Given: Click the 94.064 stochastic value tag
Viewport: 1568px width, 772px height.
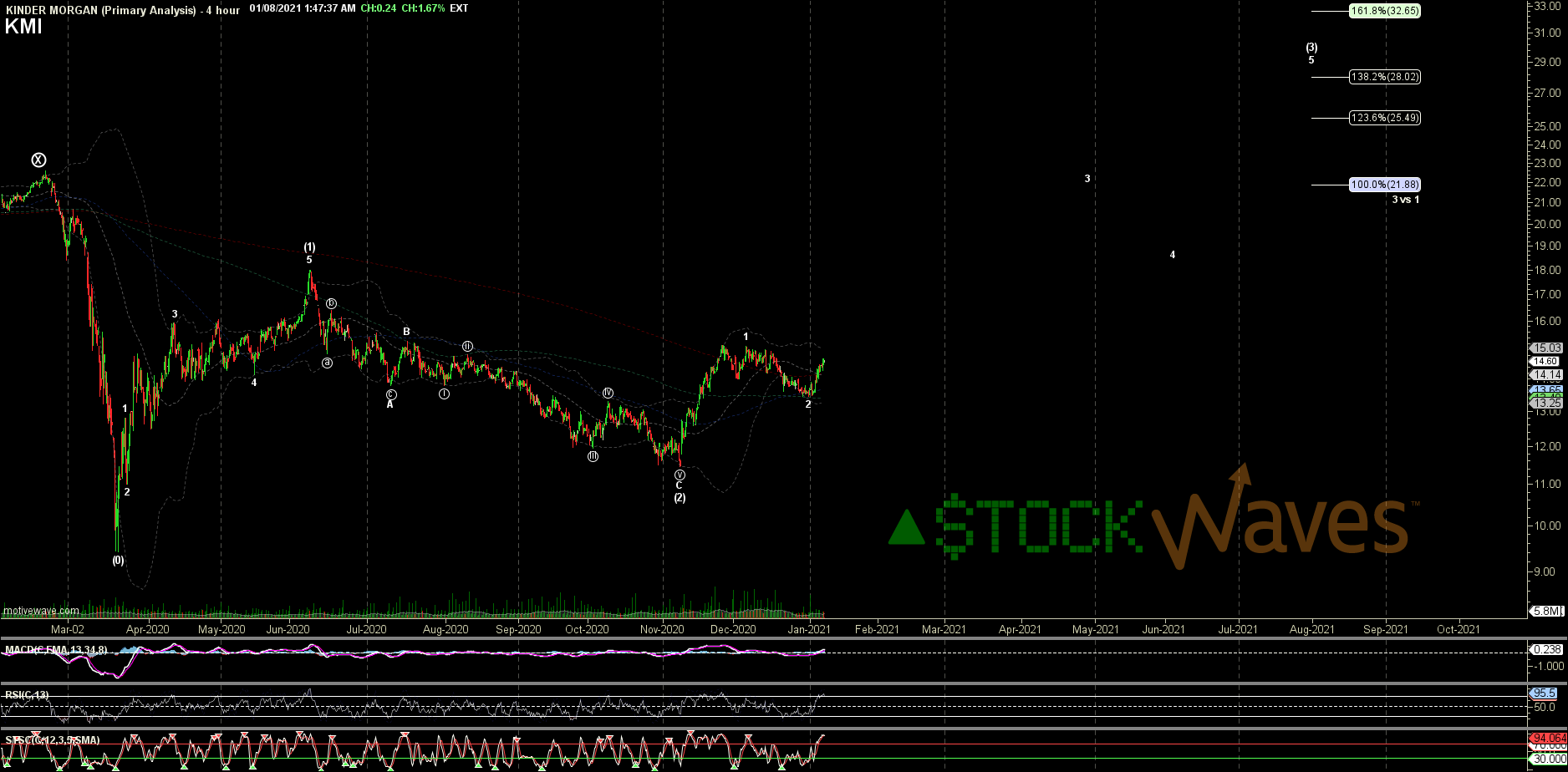Looking at the screenshot, I should pos(1546,739).
